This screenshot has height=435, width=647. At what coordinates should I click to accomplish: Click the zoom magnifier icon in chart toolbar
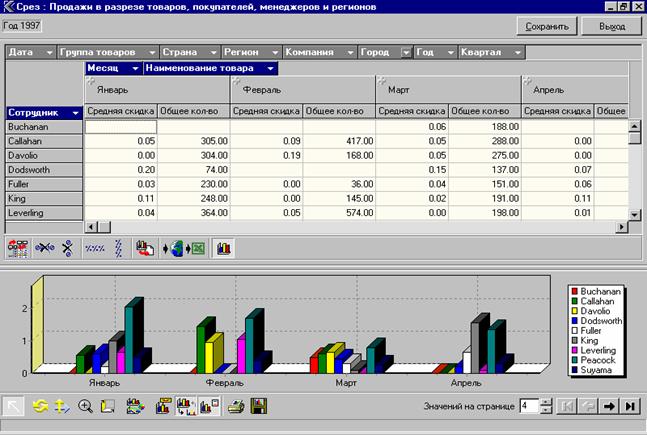(85, 406)
